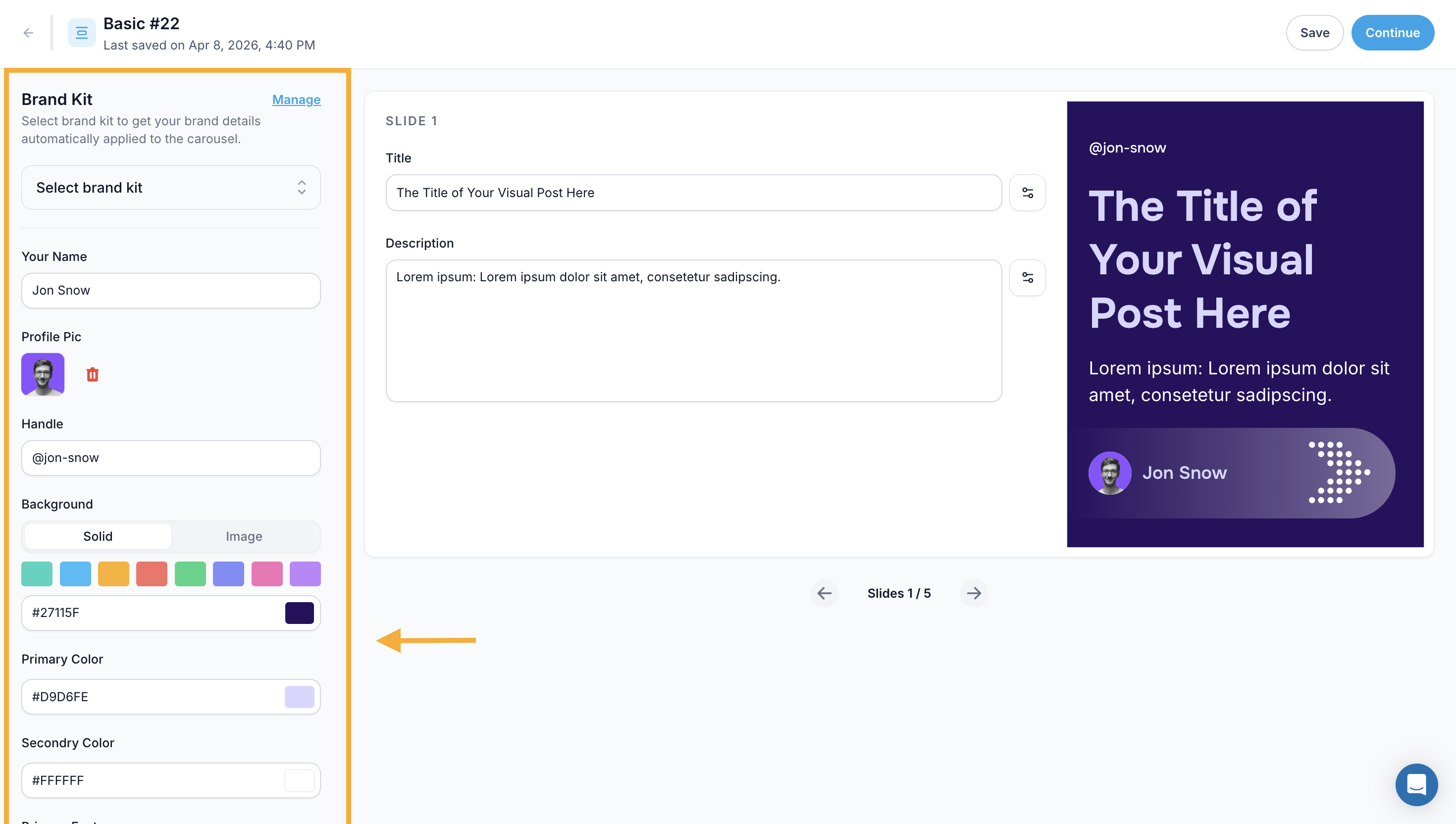This screenshot has width=1456, height=824.
Task: Pick the periwinkle background swatch
Action: point(228,573)
